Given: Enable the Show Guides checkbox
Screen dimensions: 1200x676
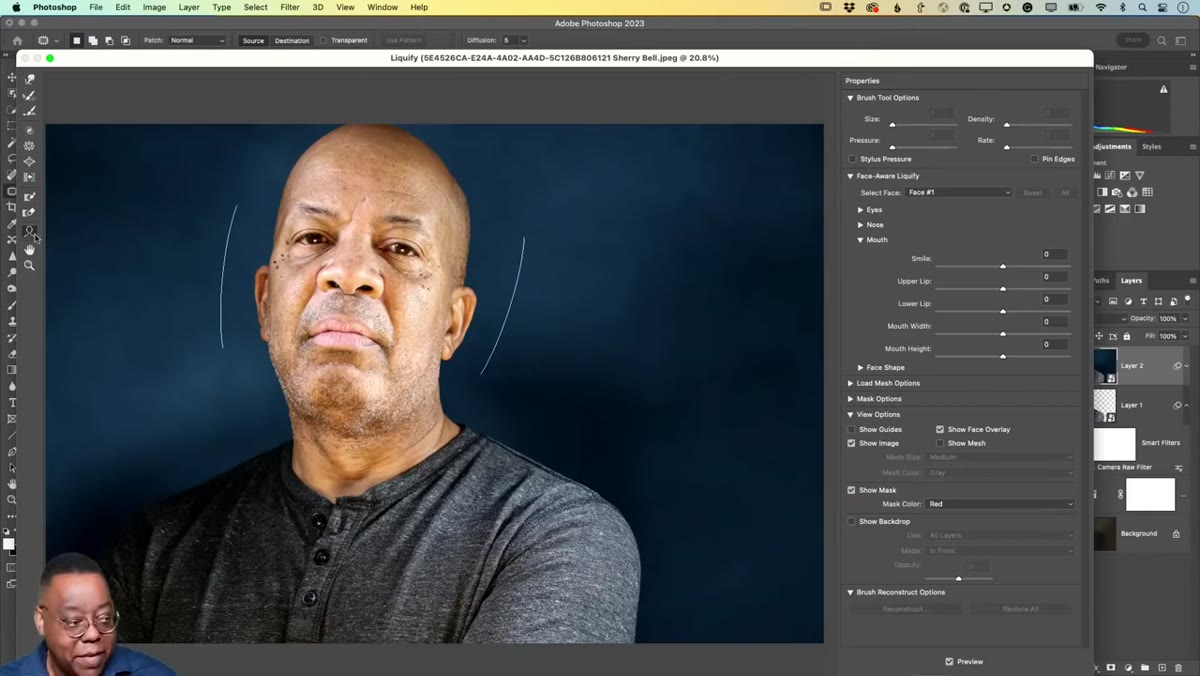Looking at the screenshot, I should (852, 429).
